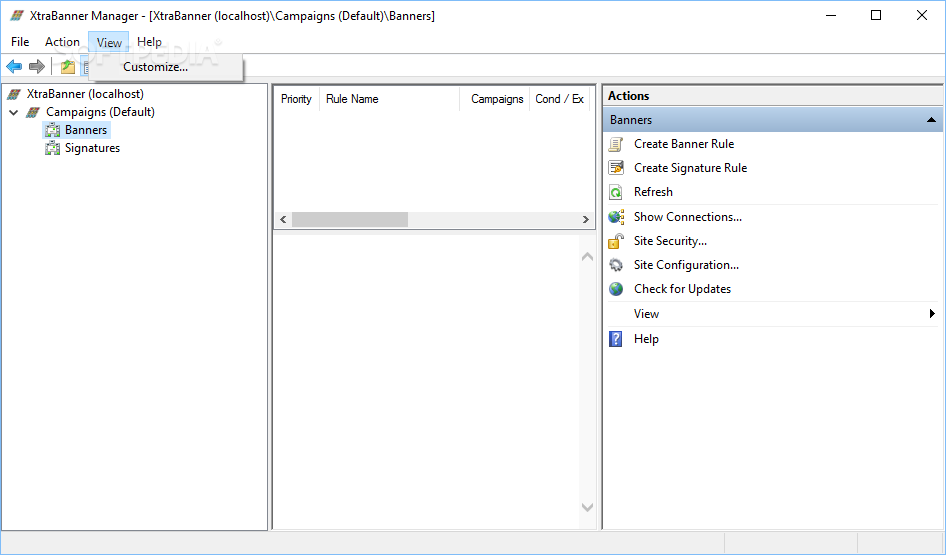Click the Site Configuration gear icon
The height and width of the screenshot is (555, 946).
click(x=615, y=265)
